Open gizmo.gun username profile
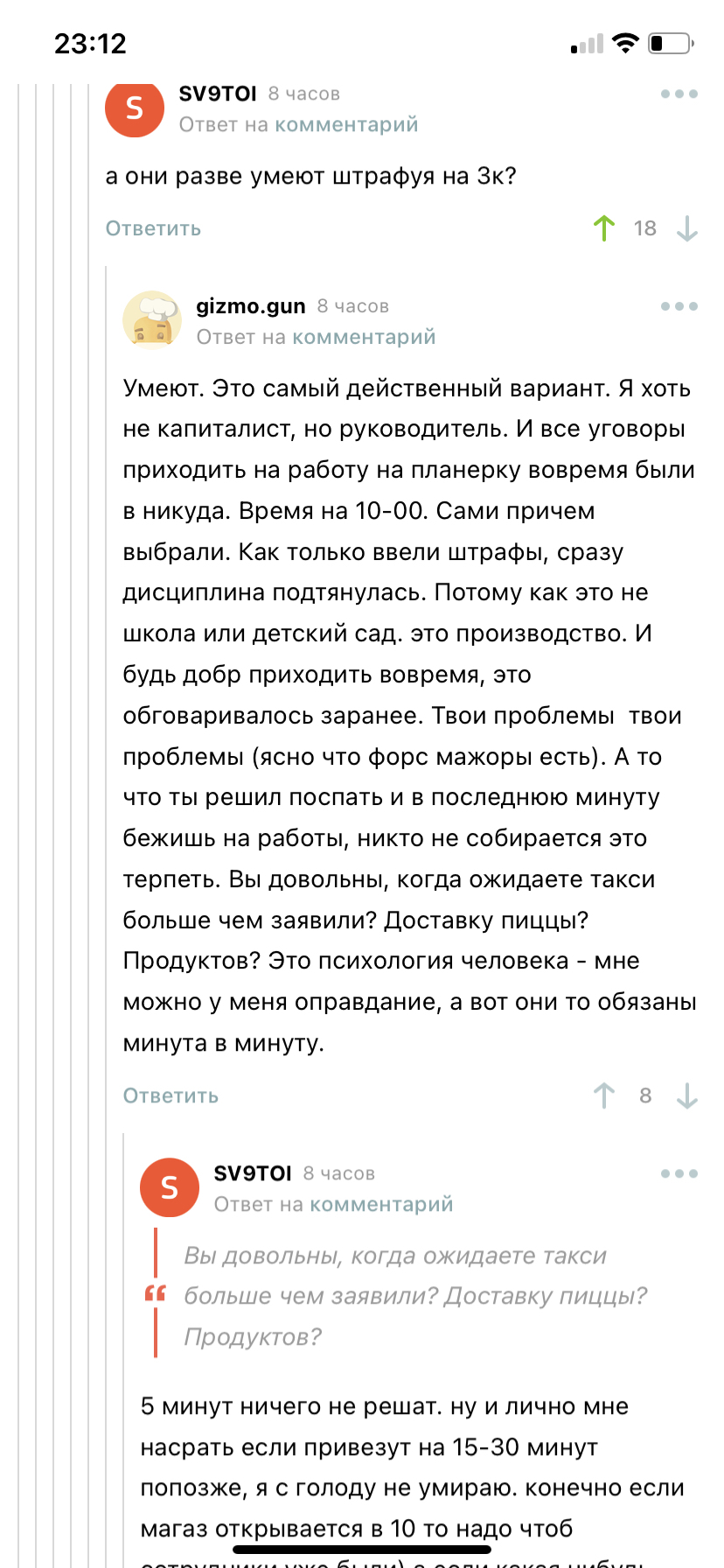724x1568 pixels. (251, 306)
